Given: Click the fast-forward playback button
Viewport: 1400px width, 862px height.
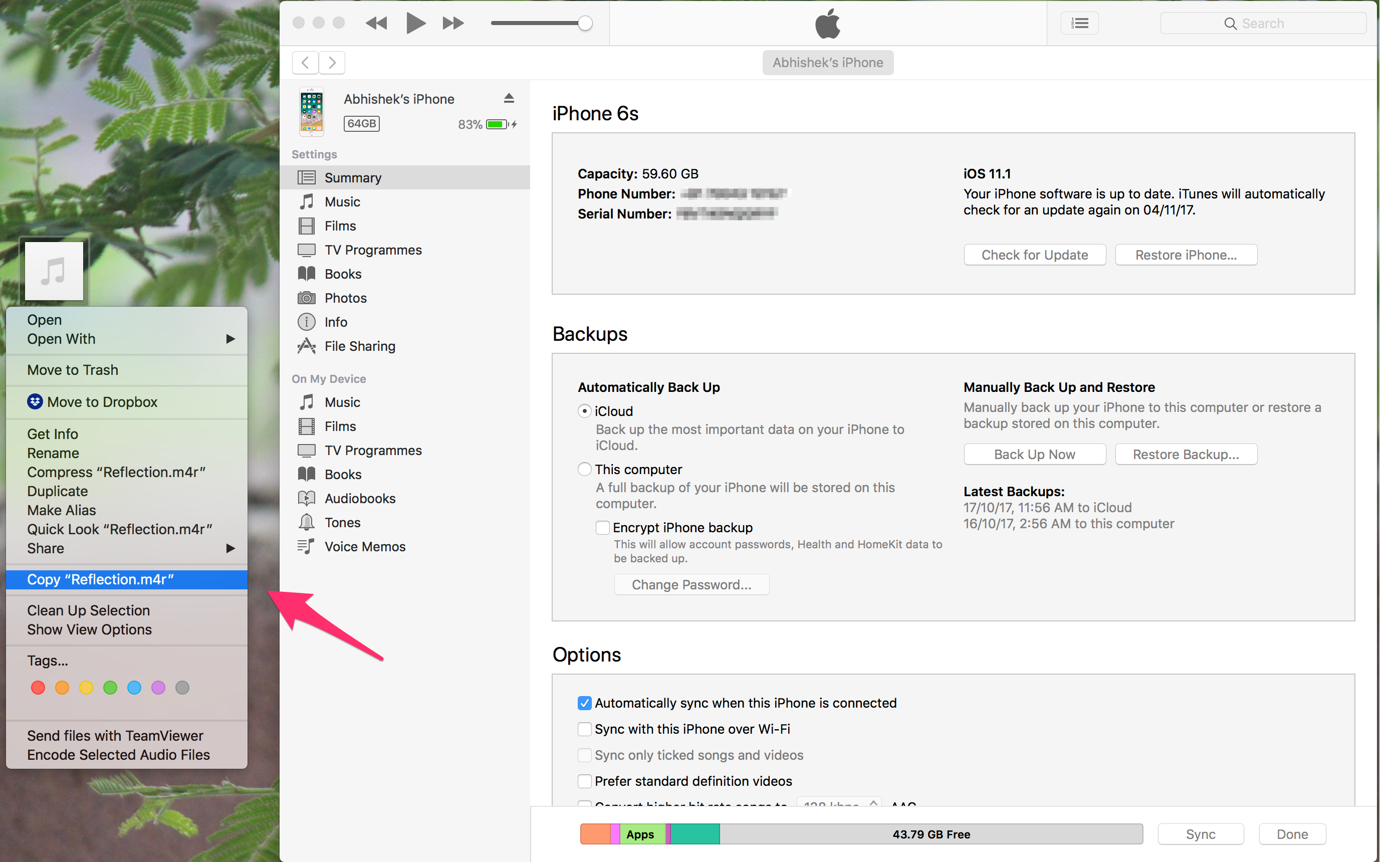Looking at the screenshot, I should [453, 24].
